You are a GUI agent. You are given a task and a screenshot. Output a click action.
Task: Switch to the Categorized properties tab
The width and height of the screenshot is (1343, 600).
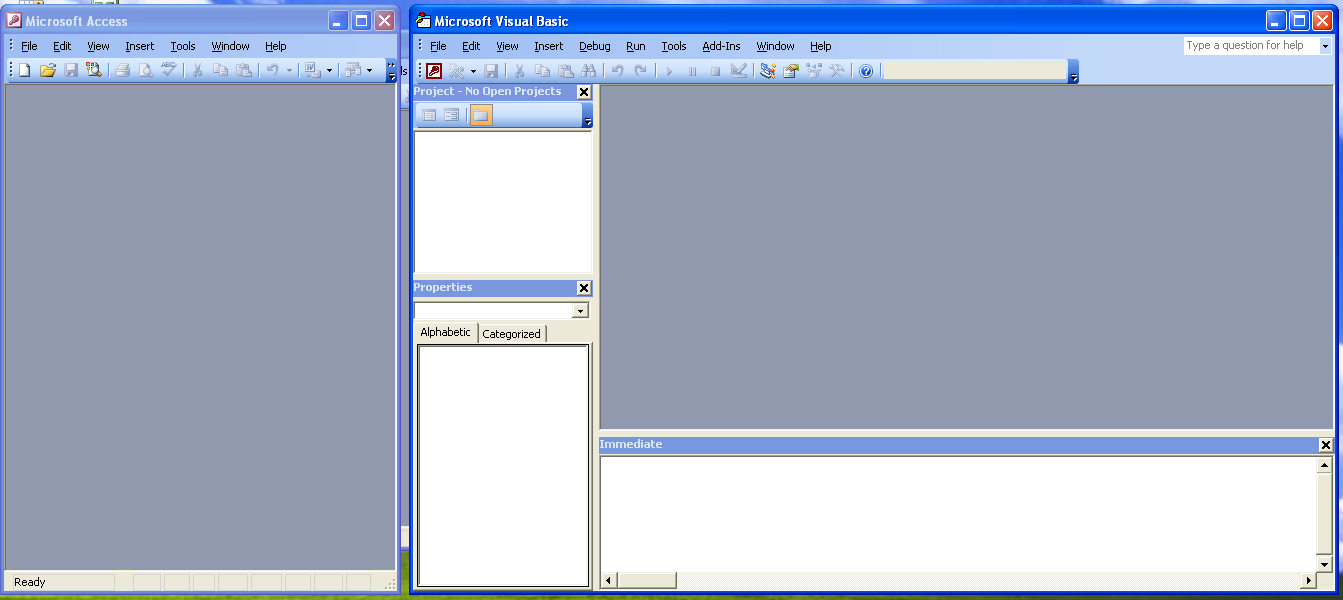point(511,334)
